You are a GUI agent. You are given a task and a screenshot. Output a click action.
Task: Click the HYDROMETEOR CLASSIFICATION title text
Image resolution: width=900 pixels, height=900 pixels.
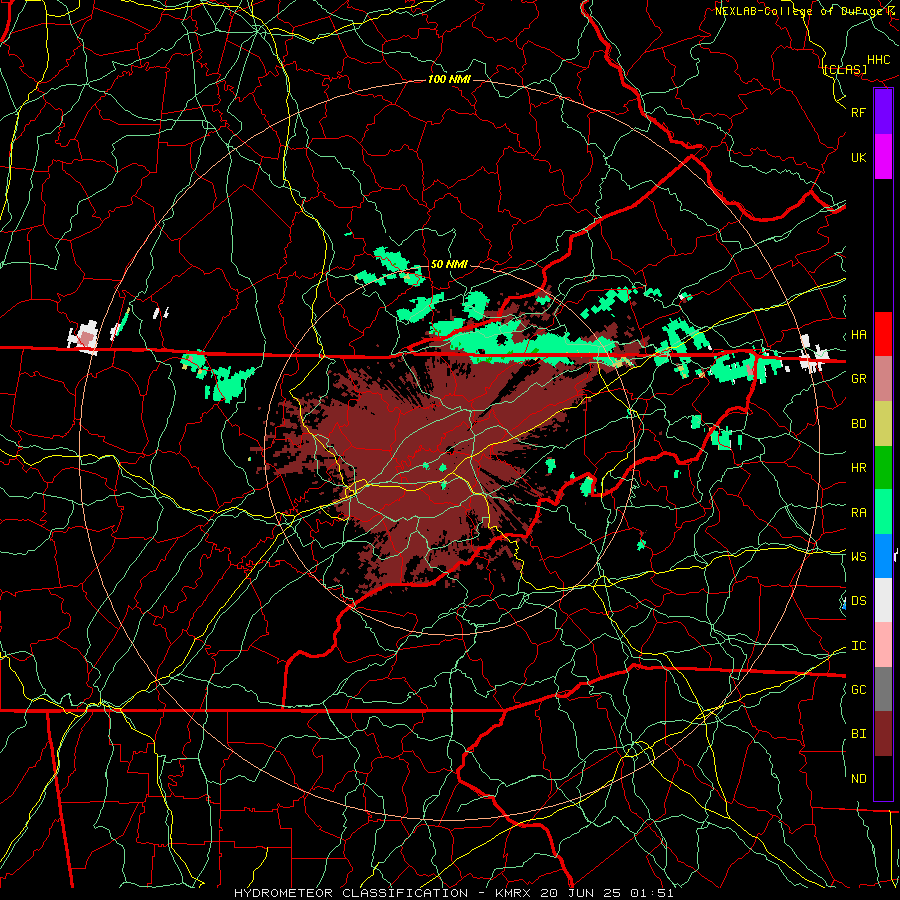(351, 893)
